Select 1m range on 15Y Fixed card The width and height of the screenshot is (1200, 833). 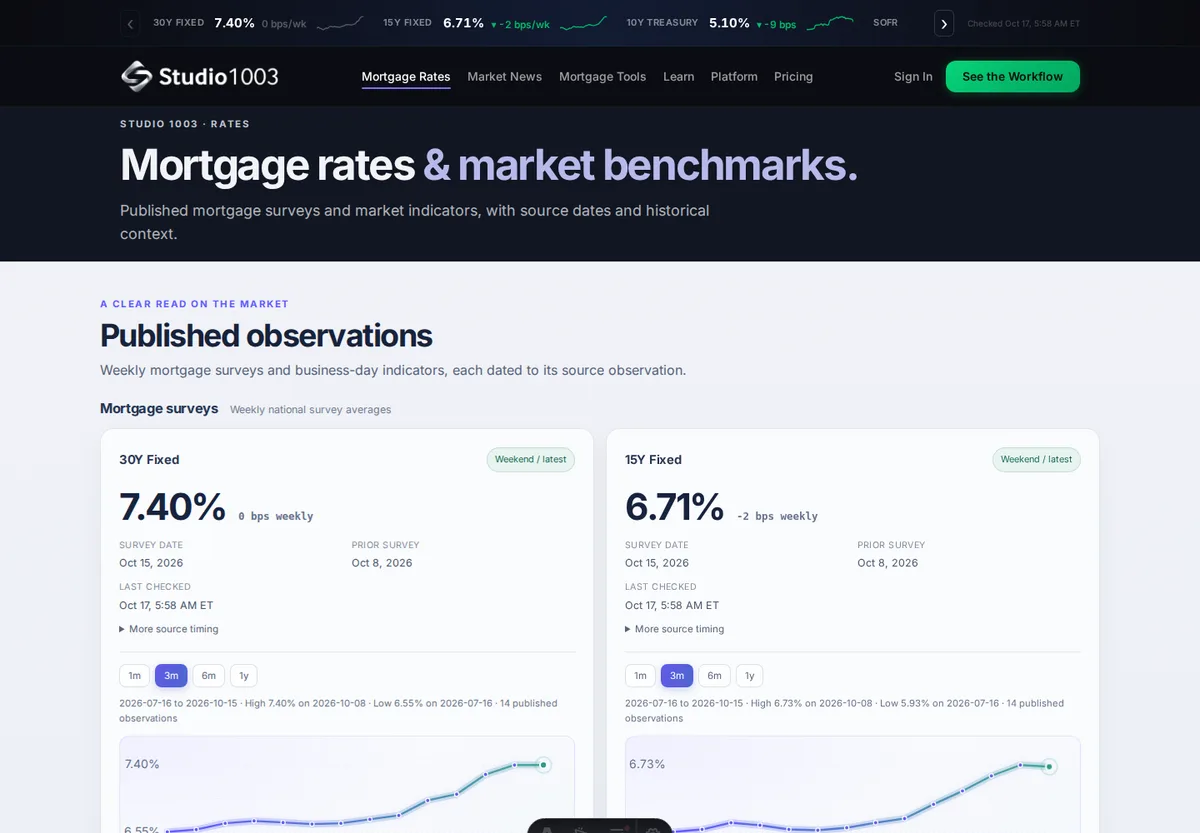click(x=641, y=676)
